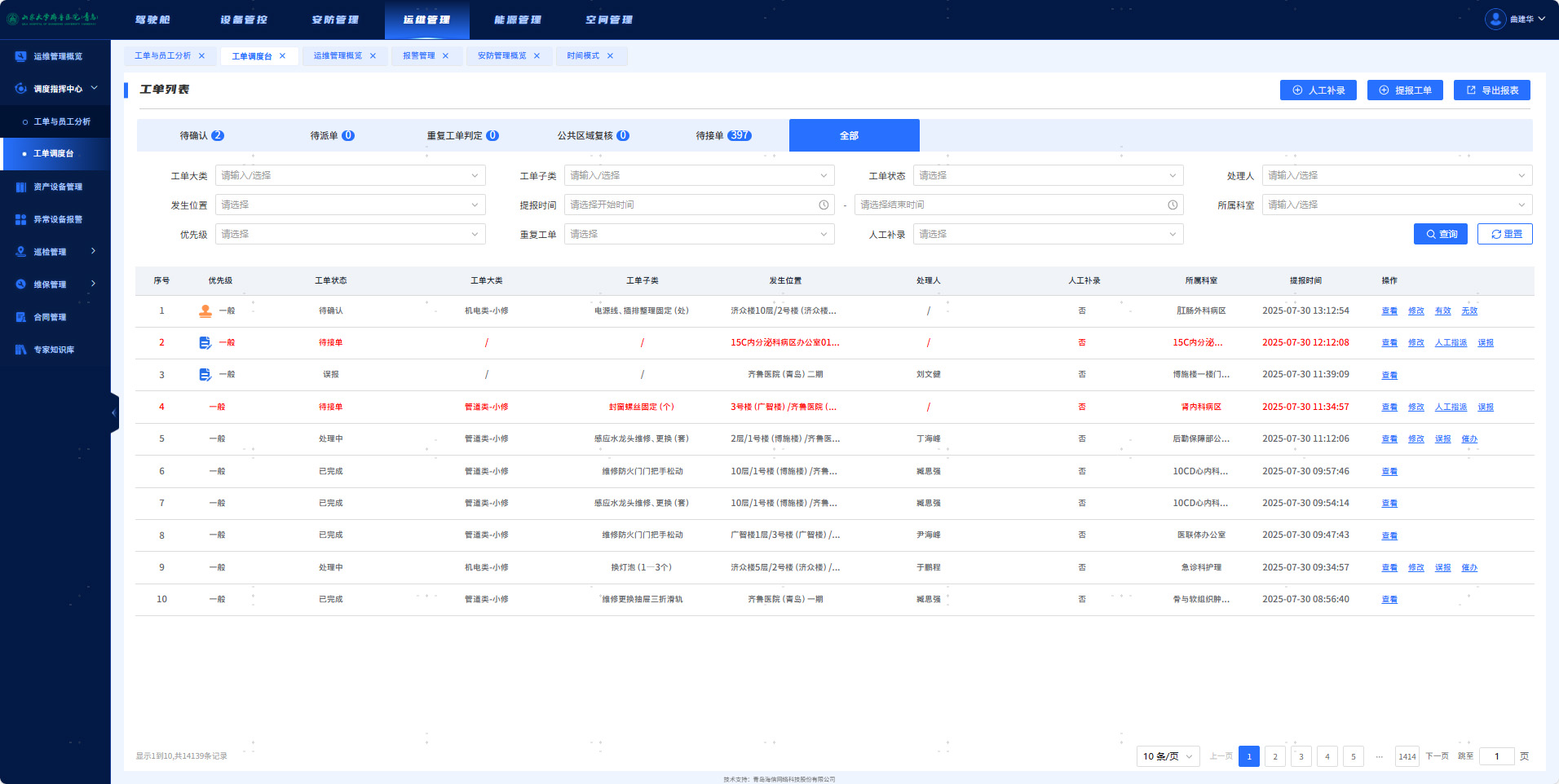Click the clock icon in 提报开始时间 field
Screen dimensions: 1559x784
pyautogui.click(x=824, y=205)
